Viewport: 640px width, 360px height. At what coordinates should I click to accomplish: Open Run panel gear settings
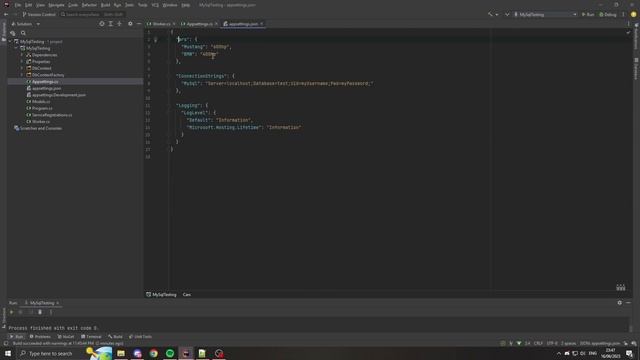click(620, 303)
